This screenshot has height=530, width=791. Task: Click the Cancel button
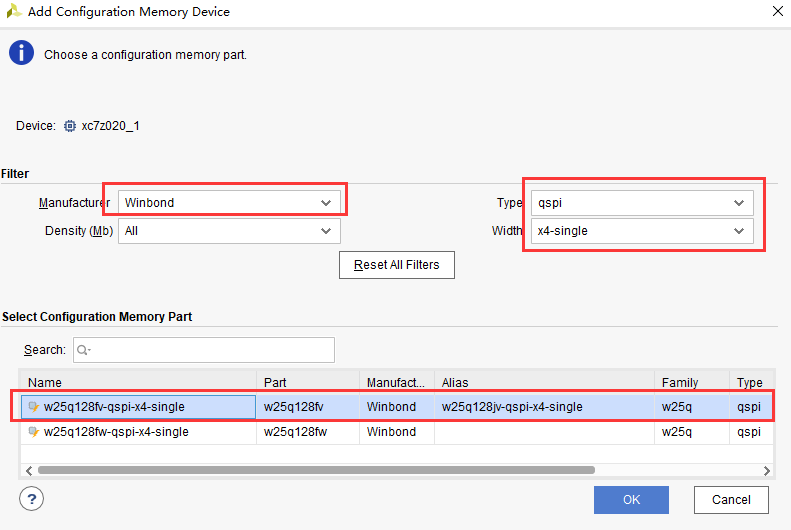pyautogui.click(x=731, y=500)
